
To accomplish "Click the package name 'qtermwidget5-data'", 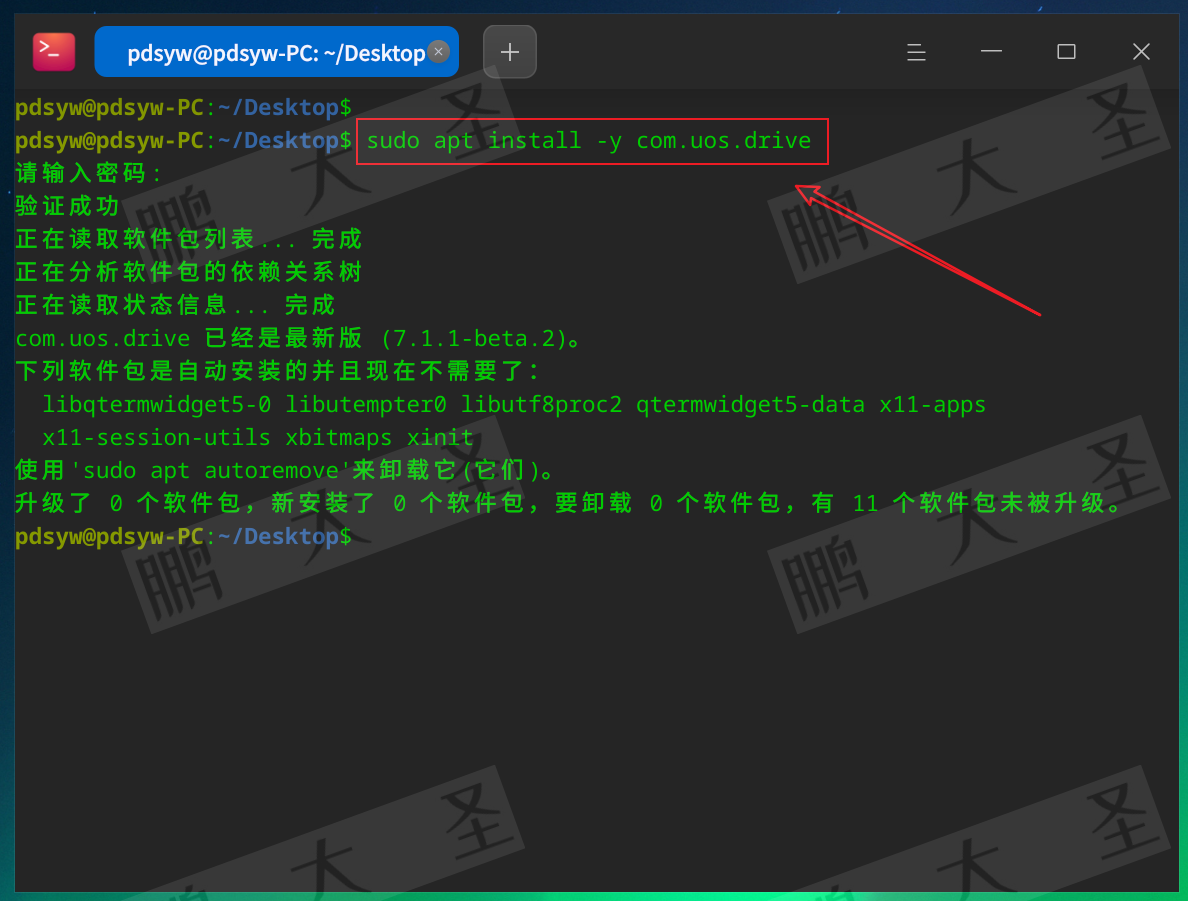I will (750, 405).
